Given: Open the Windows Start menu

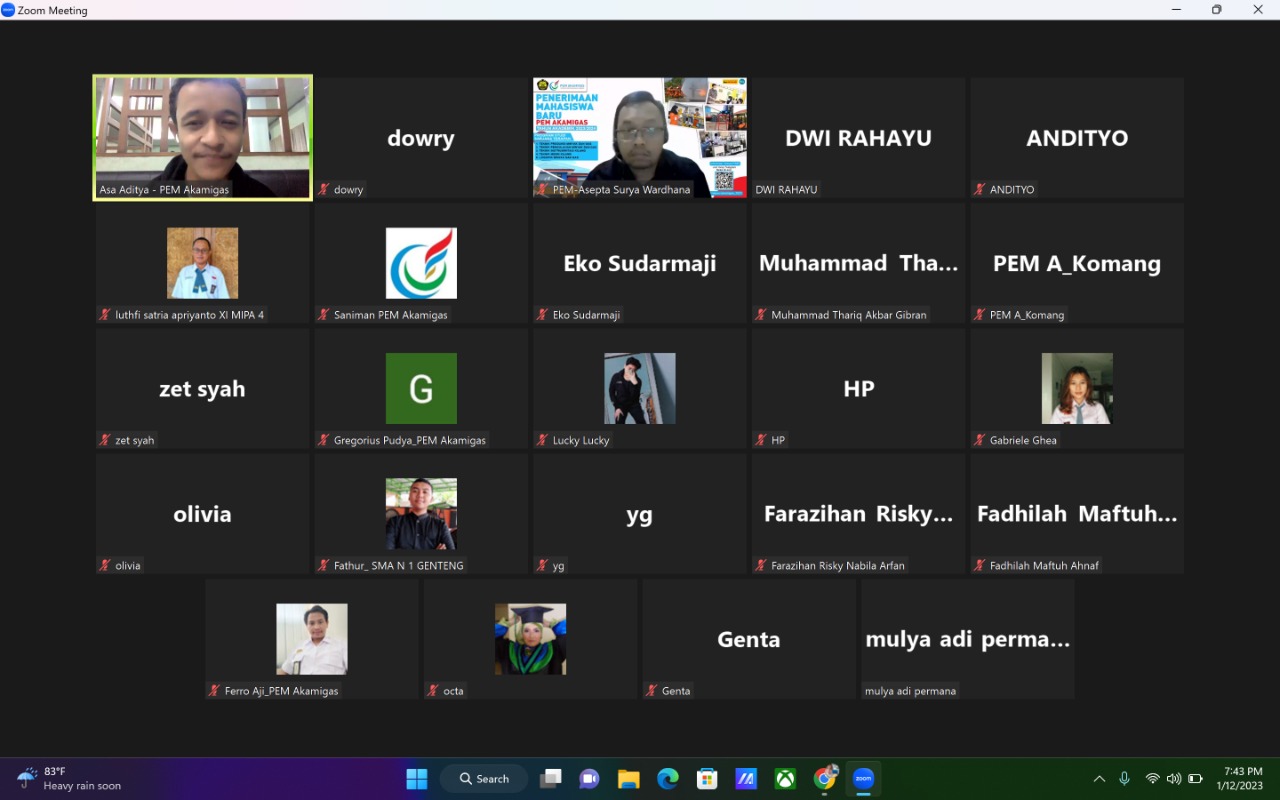Looking at the screenshot, I should click(417, 778).
